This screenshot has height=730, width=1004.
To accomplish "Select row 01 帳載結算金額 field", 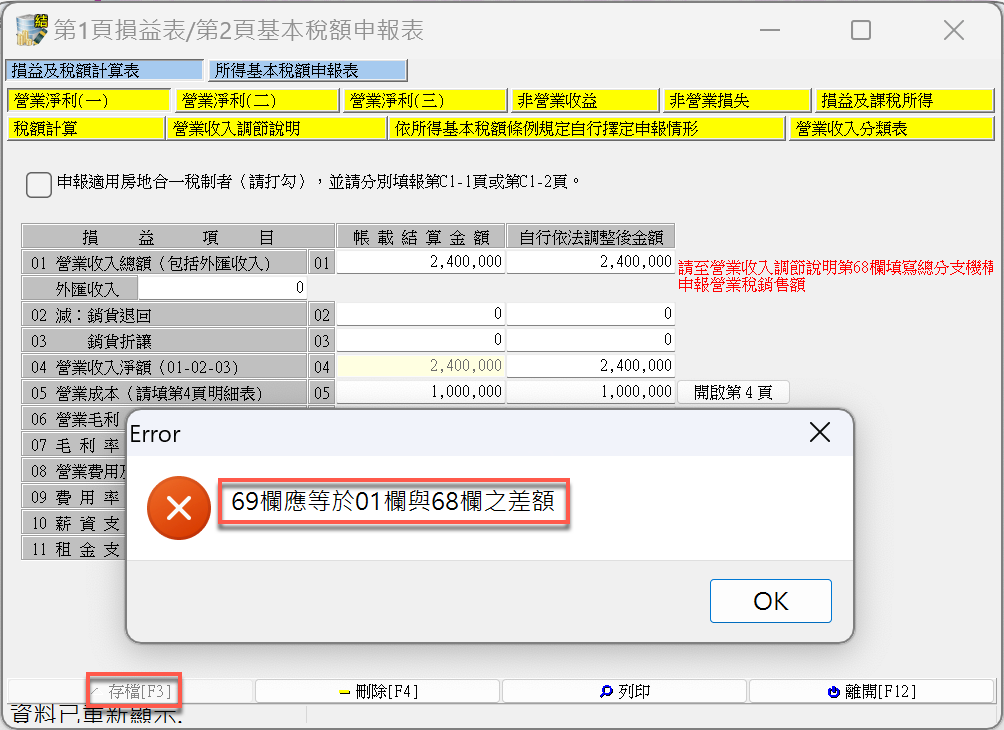I will click(x=421, y=262).
